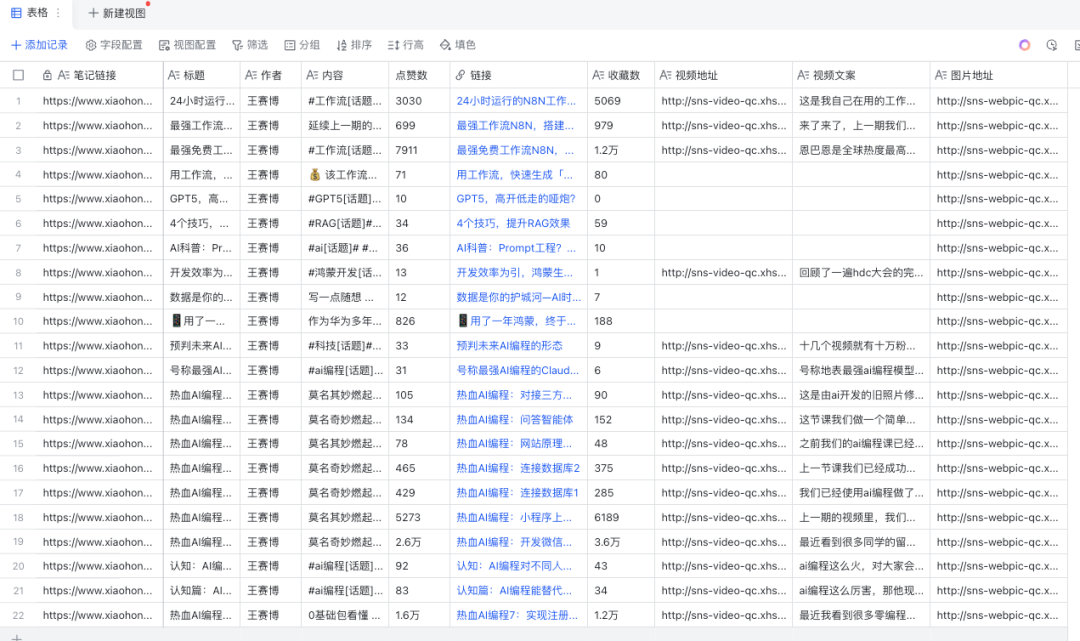Screen dimensions: 1080x641
Task: Open 字段配置 field settings
Action: tap(114, 45)
